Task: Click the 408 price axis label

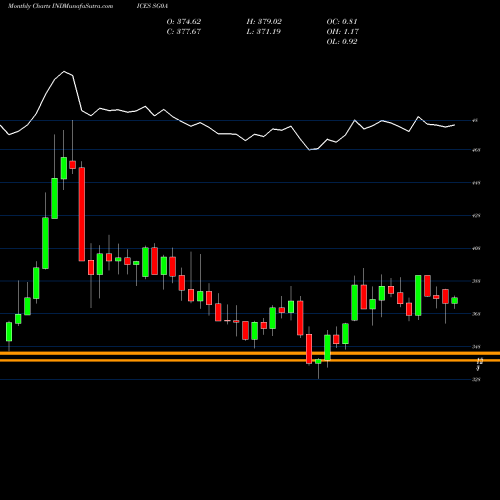Action: 476,248
